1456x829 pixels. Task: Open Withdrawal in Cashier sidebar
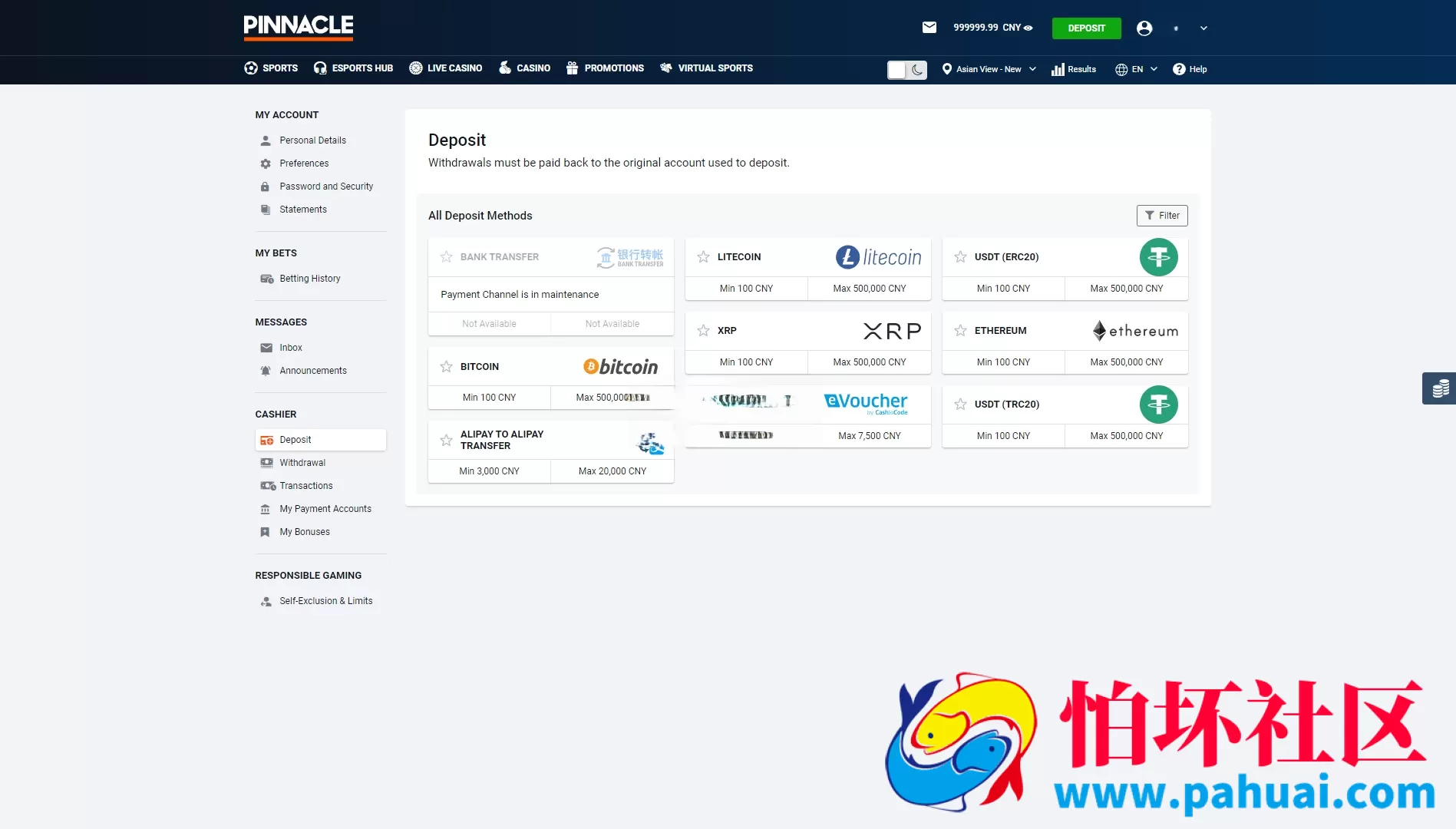tap(302, 463)
